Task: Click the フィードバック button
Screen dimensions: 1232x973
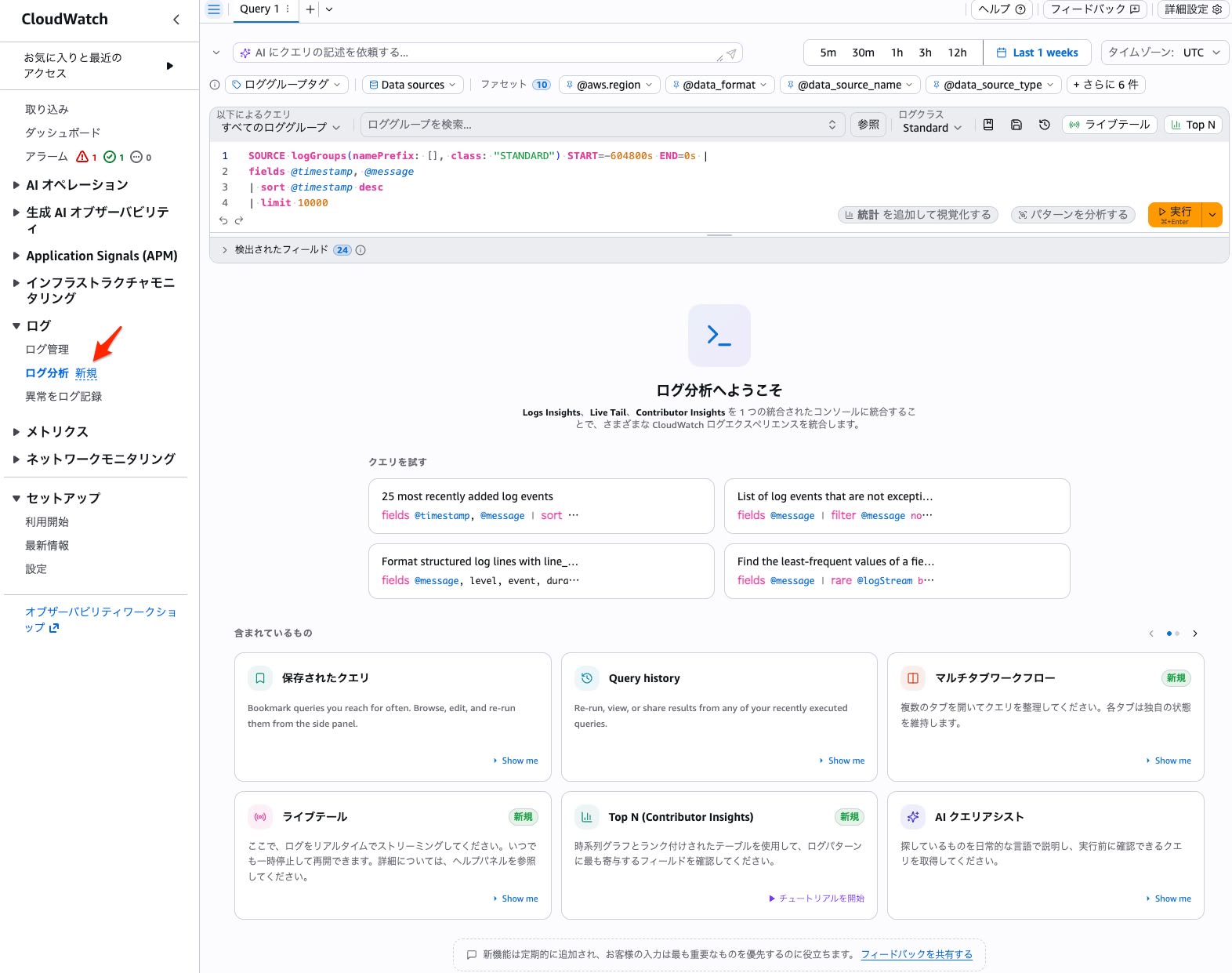Action: 1094,9
